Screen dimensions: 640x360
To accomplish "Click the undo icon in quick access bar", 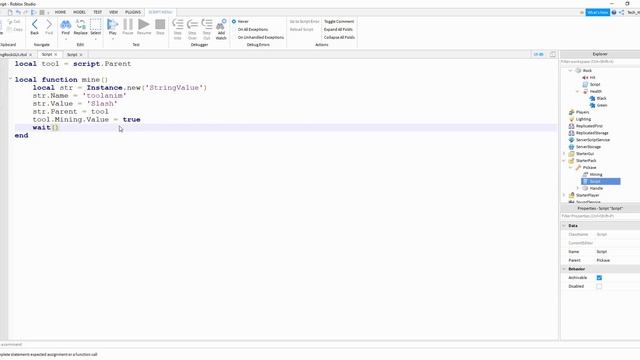I will 18,12.
